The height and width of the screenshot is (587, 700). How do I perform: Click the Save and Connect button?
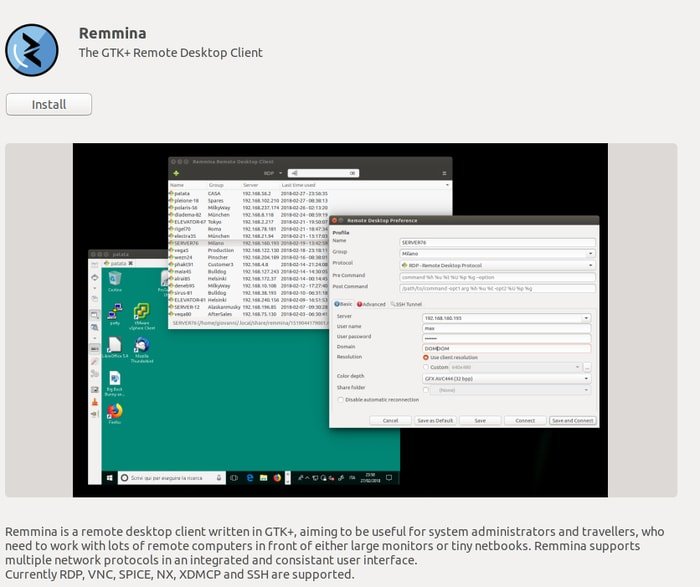tap(573, 420)
